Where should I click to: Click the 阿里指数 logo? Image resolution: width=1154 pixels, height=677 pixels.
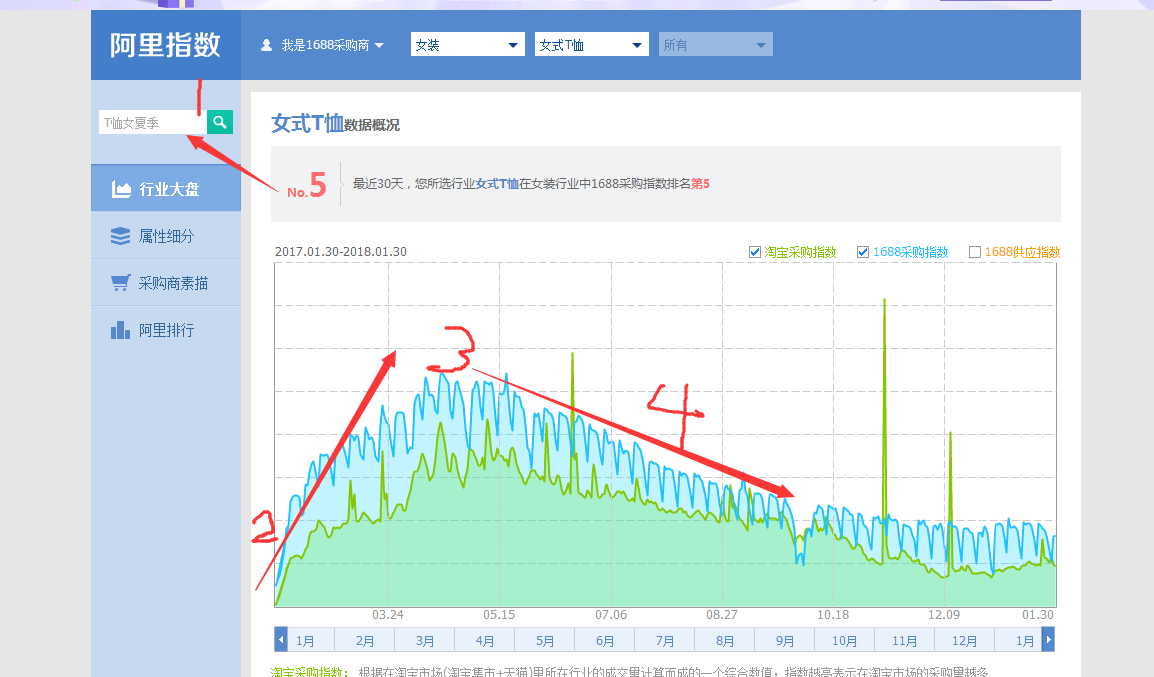pos(165,45)
